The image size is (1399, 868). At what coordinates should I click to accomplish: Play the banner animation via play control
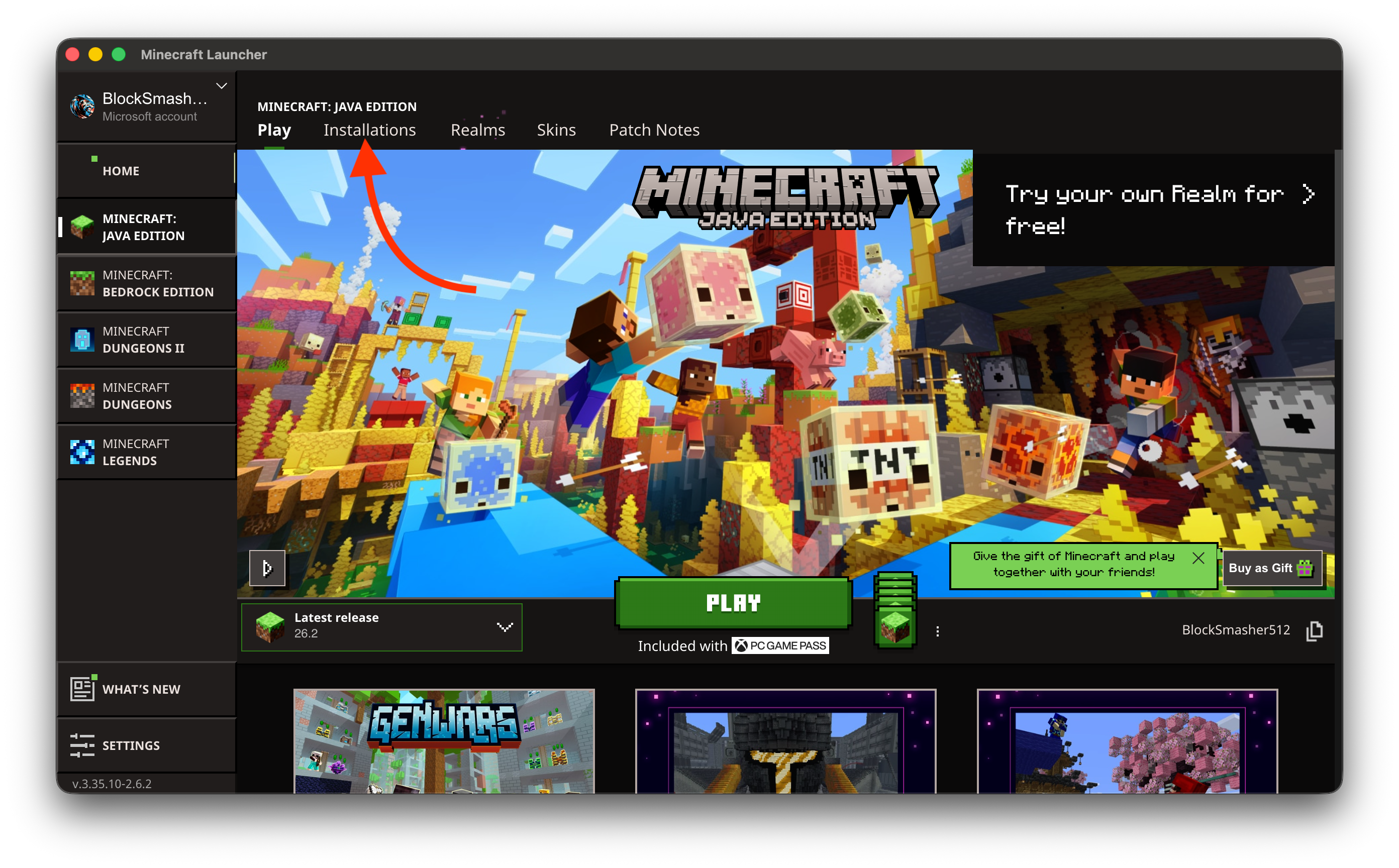coord(267,568)
